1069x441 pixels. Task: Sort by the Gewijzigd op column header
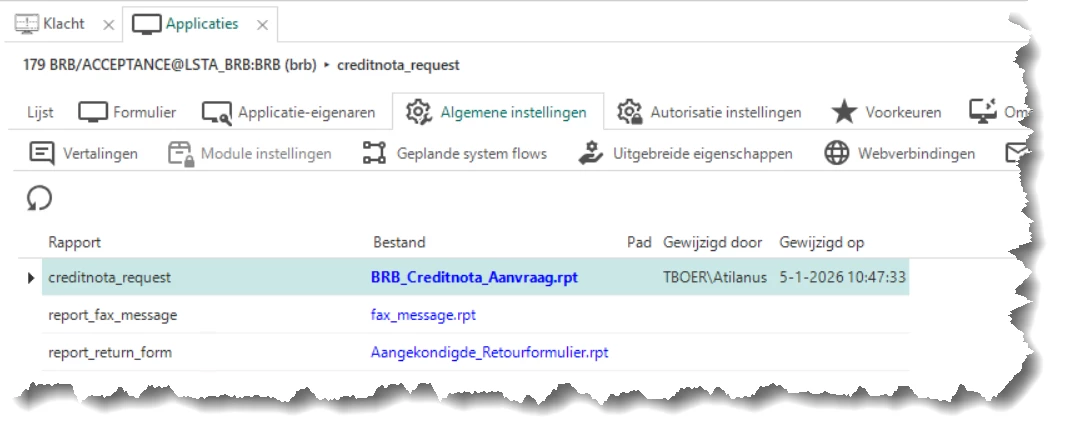(x=822, y=242)
